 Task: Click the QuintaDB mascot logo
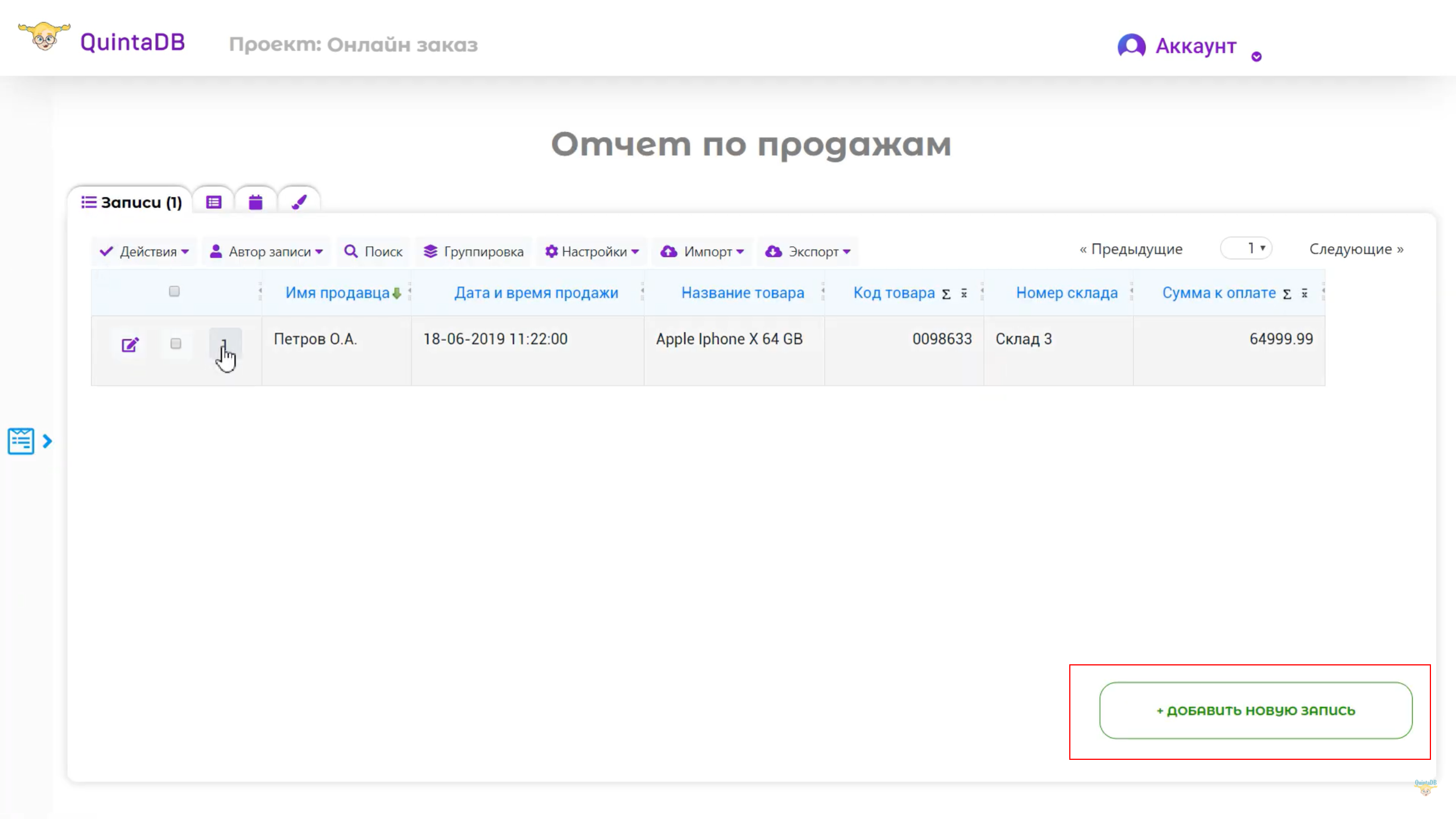click(x=44, y=38)
